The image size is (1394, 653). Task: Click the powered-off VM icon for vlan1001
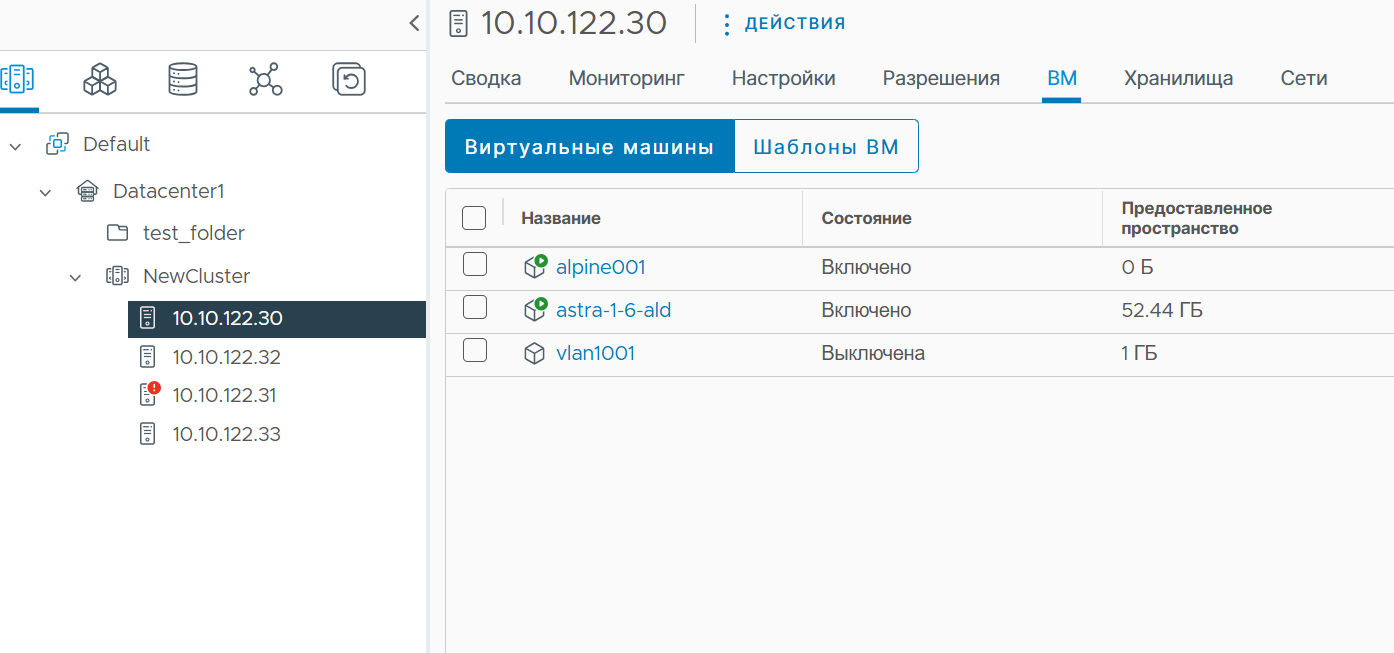[x=535, y=353]
